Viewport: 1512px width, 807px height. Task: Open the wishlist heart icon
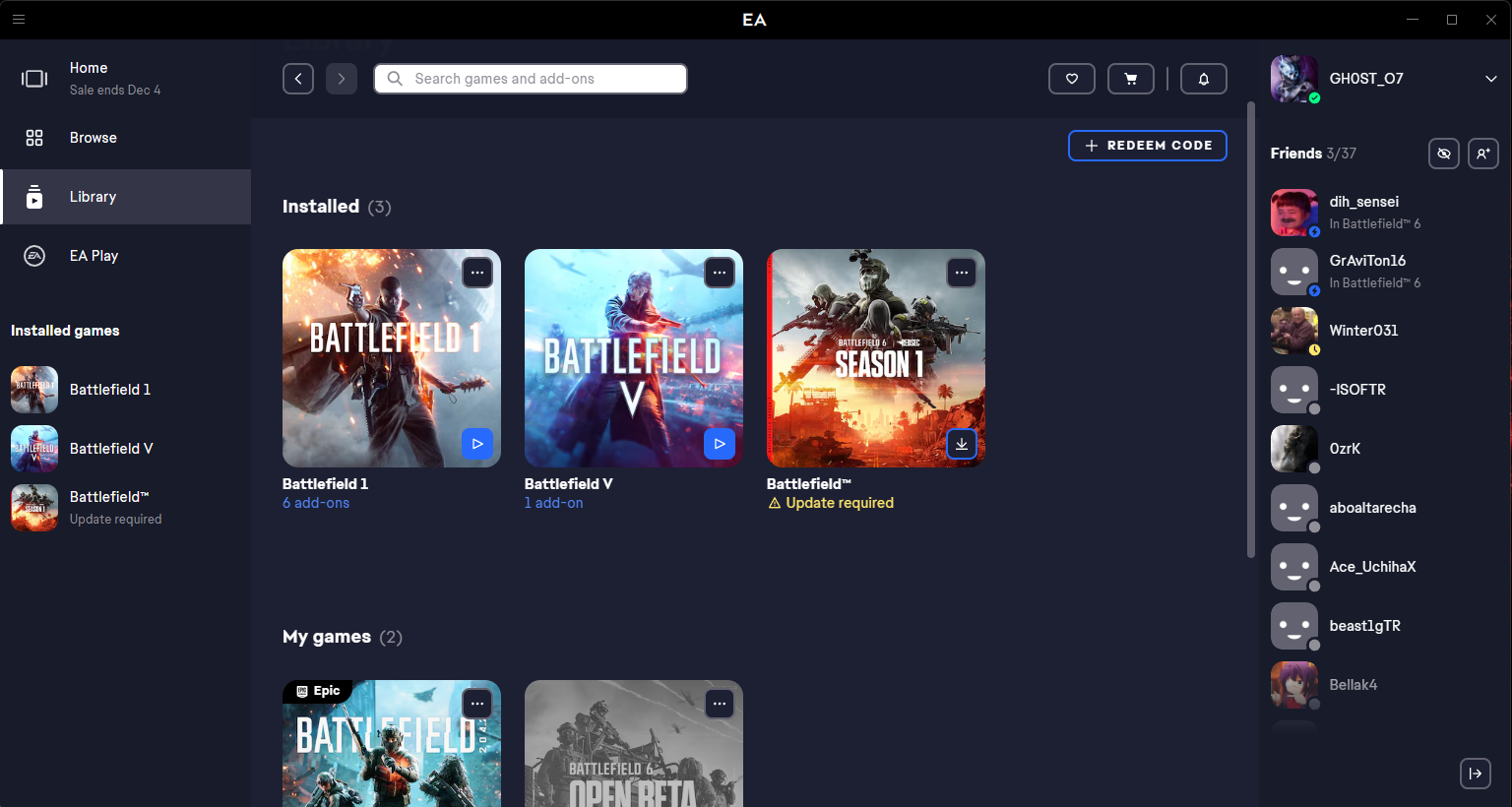(x=1072, y=79)
